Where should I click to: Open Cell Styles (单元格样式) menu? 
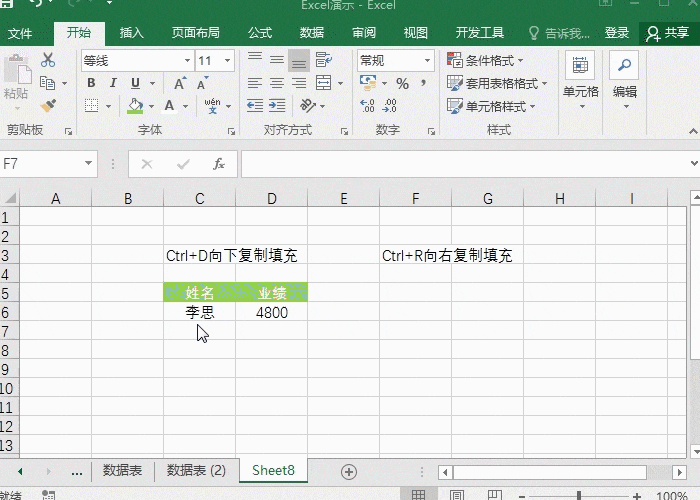[491, 106]
